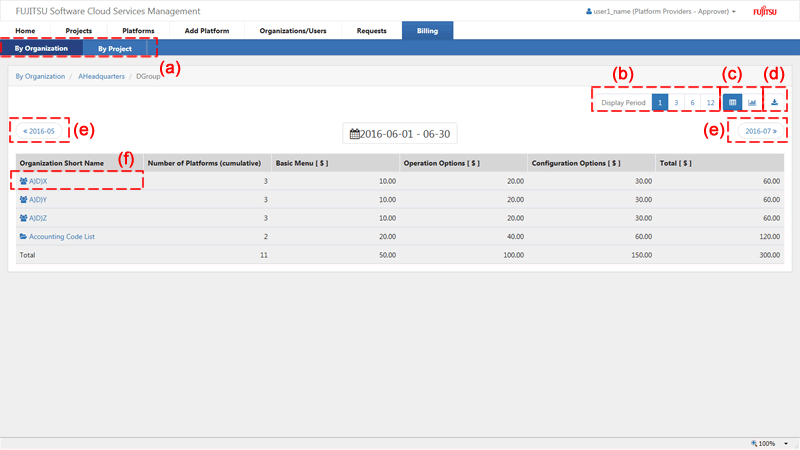The image size is (800, 450).
Task: Click Total row Basic Menu value 50.00
Action: coord(387,255)
